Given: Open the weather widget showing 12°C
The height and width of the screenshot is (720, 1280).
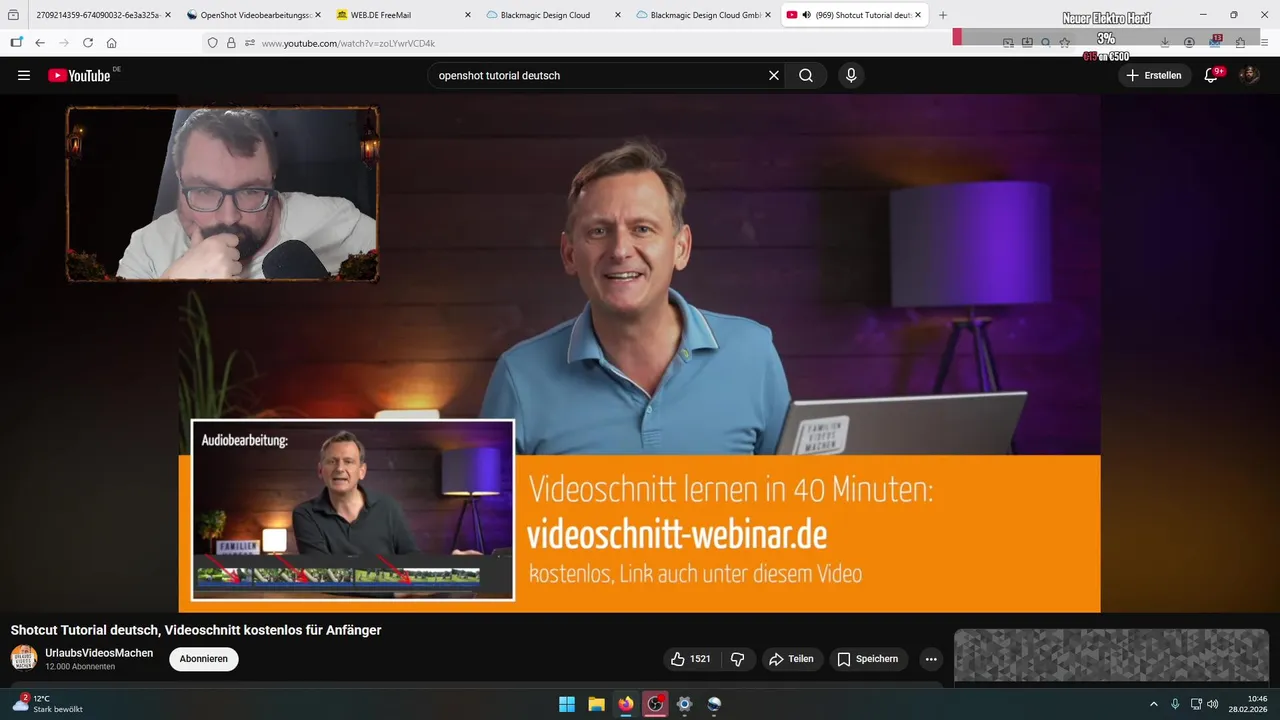Looking at the screenshot, I should coord(47,703).
